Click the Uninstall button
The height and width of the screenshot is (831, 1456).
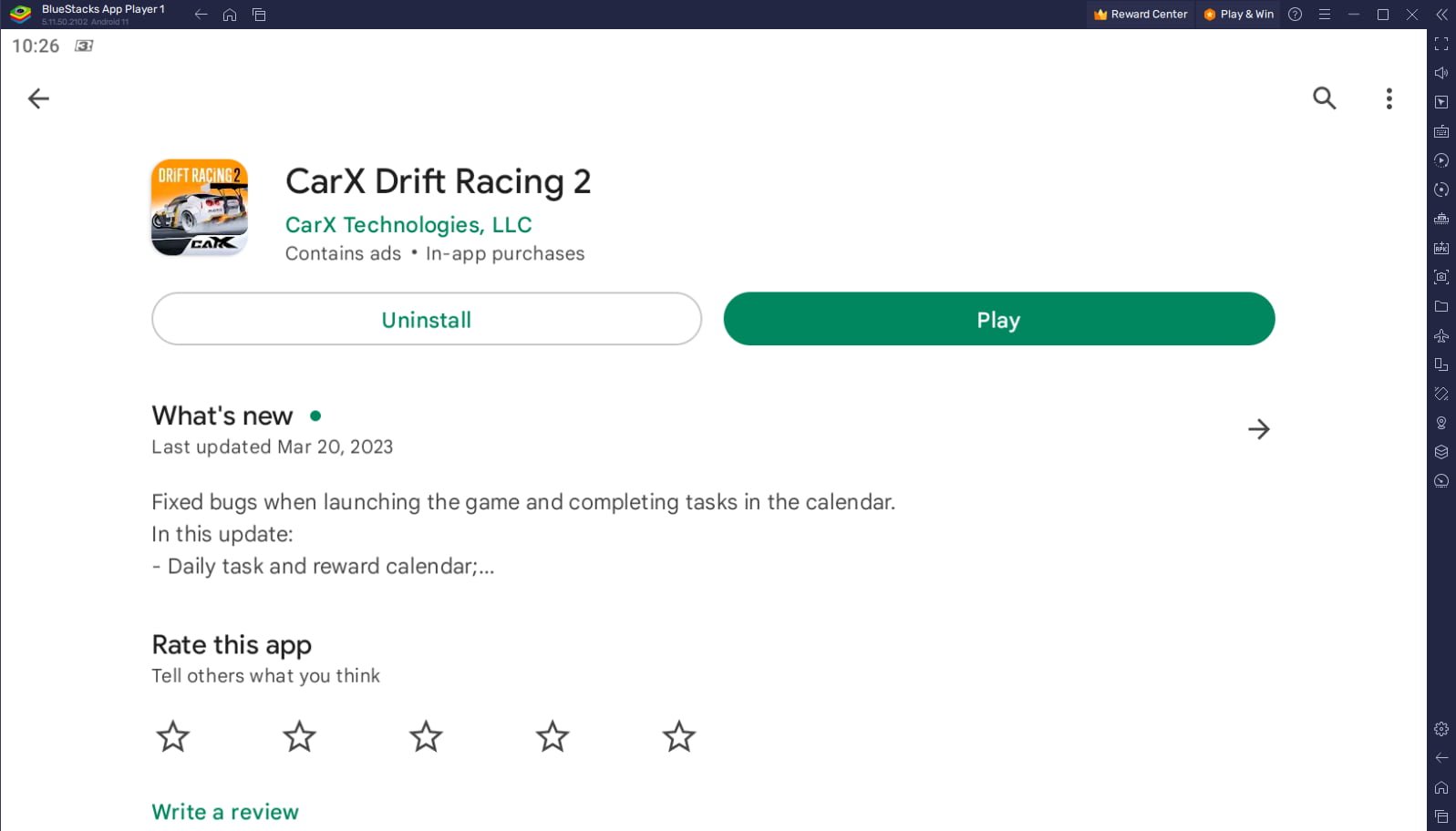[x=426, y=320]
